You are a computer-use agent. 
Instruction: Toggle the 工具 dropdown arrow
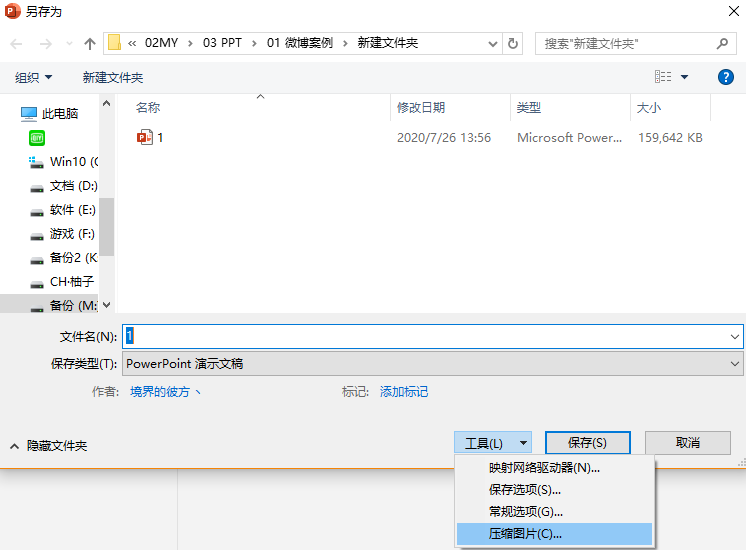523,443
